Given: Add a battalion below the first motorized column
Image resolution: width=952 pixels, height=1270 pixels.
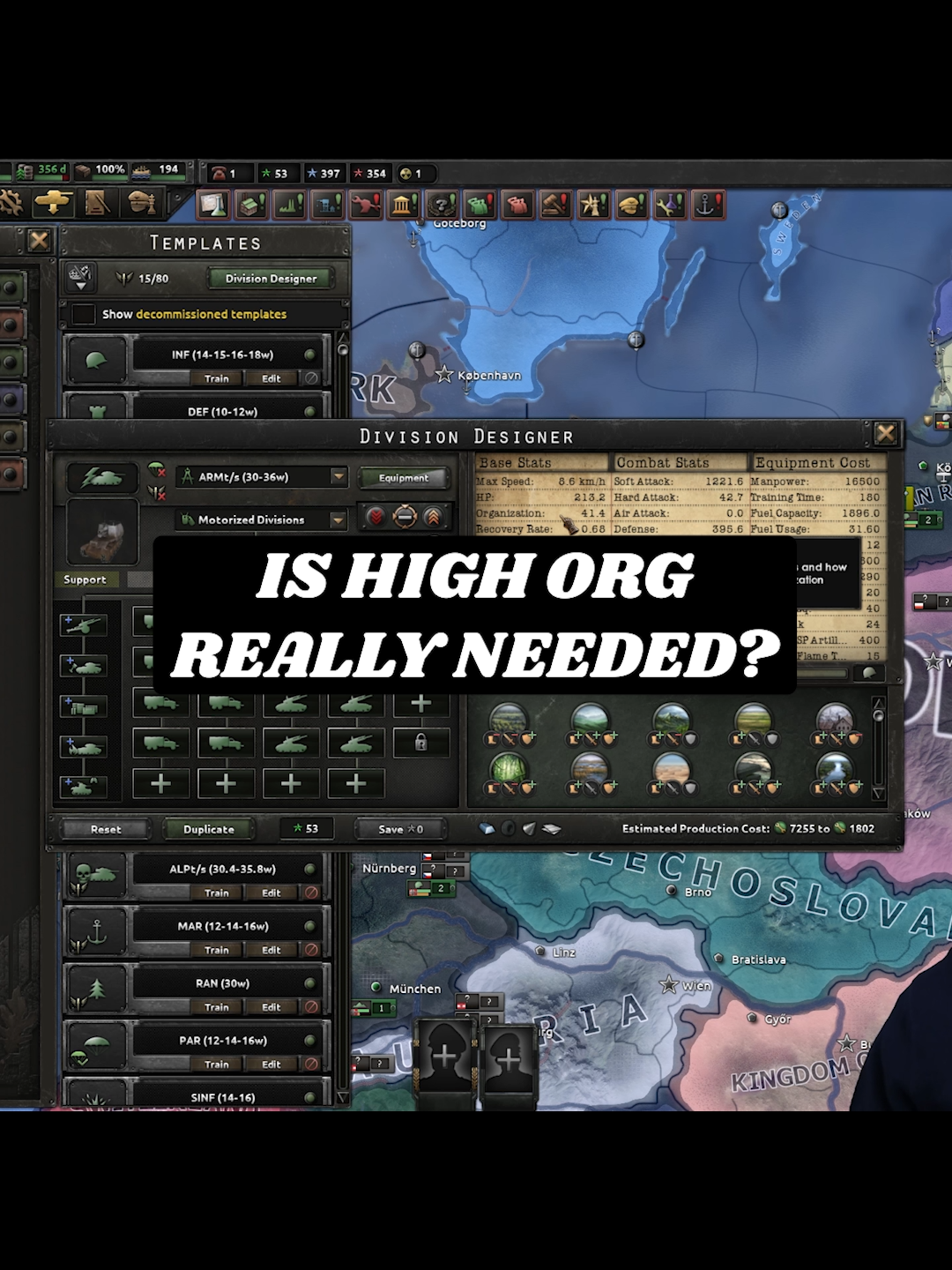Looking at the screenshot, I should point(160,783).
